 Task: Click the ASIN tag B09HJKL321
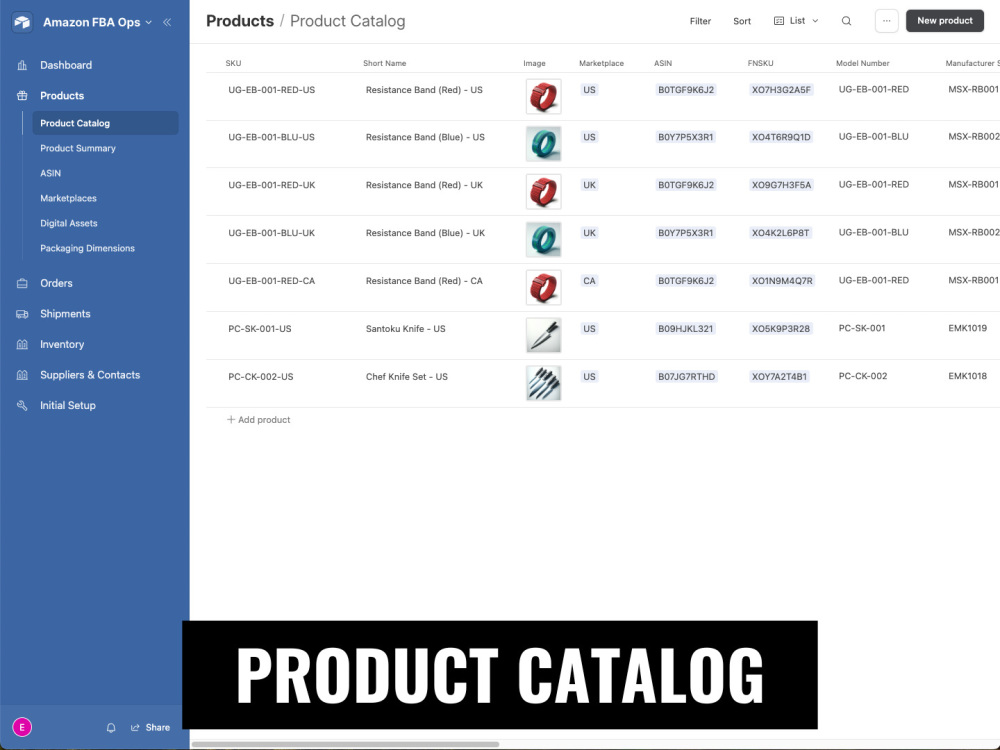(686, 329)
